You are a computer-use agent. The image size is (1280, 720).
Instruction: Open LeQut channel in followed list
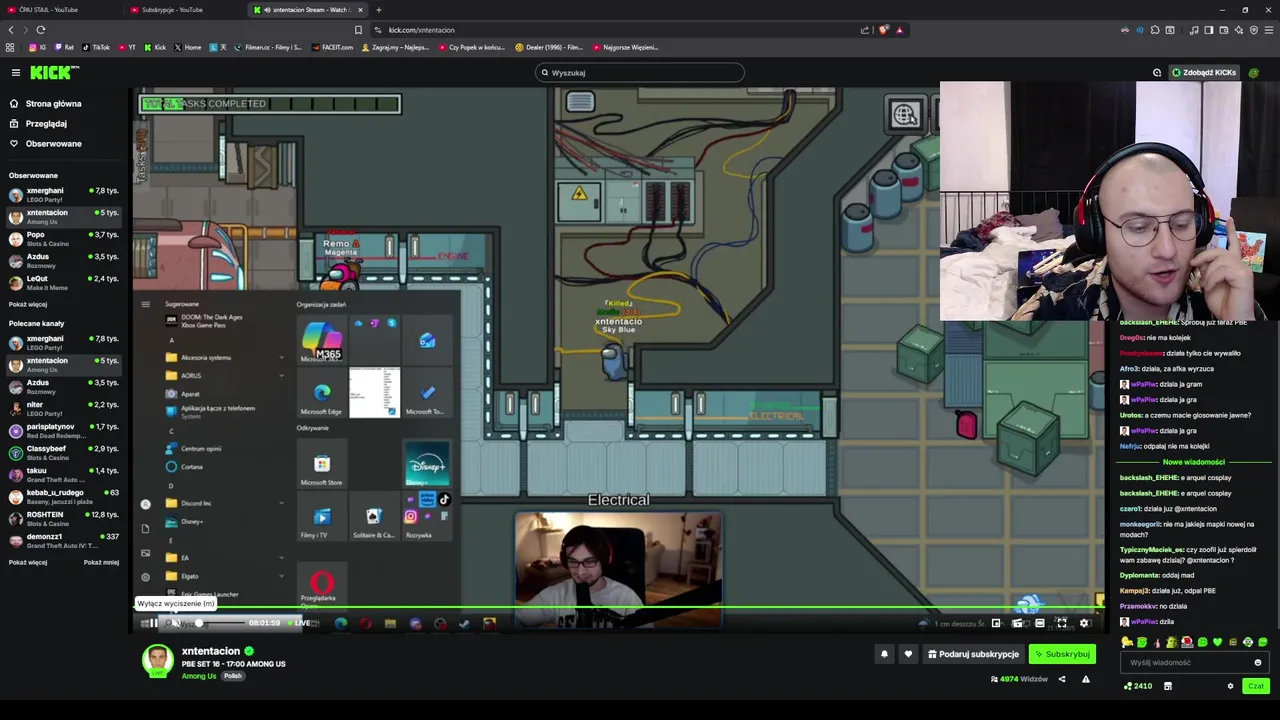click(62, 282)
